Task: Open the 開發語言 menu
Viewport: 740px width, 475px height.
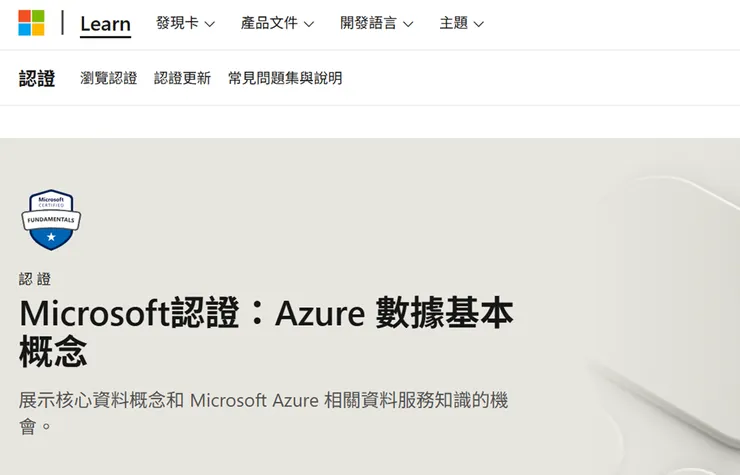Action: tap(368, 23)
